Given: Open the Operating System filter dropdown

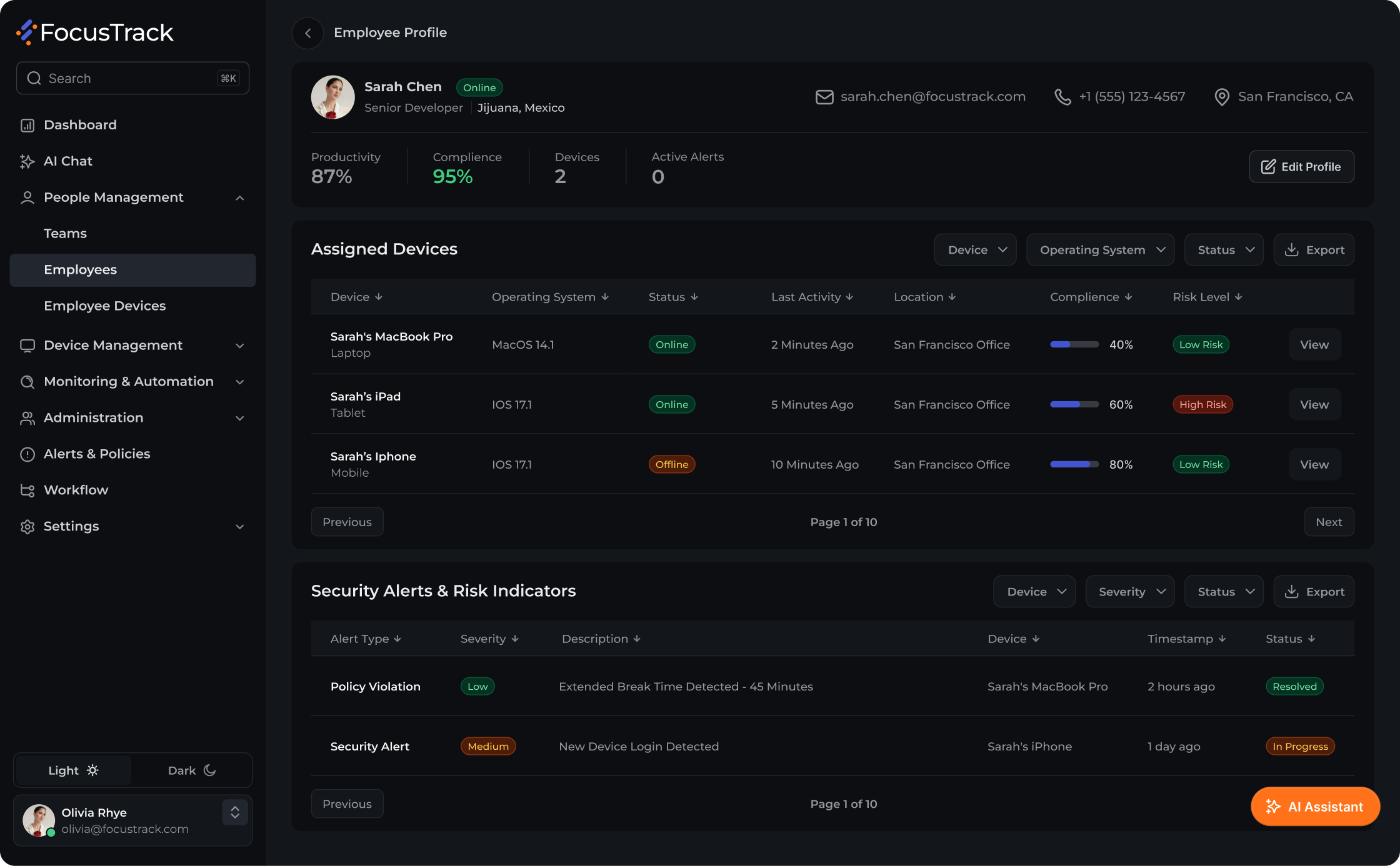Looking at the screenshot, I should 1100,250.
